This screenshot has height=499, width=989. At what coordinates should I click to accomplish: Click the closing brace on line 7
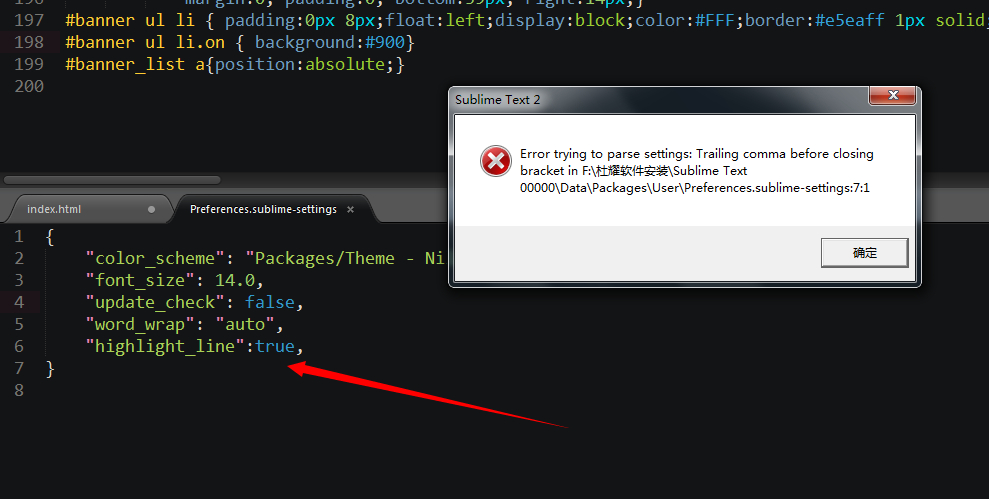(x=50, y=368)
